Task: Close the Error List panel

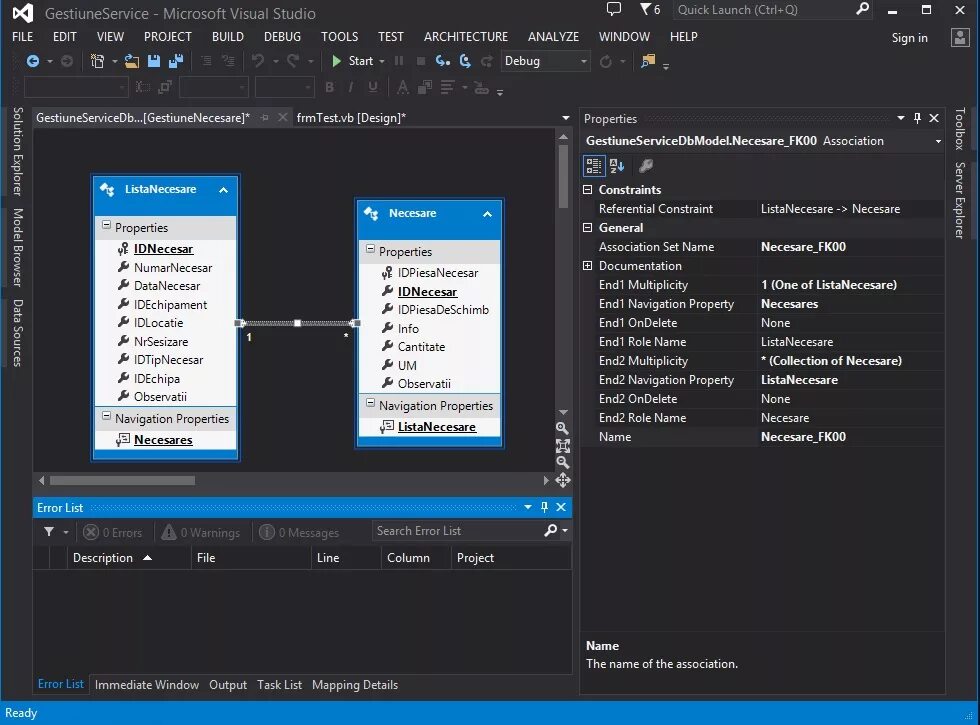Action: 561,507
